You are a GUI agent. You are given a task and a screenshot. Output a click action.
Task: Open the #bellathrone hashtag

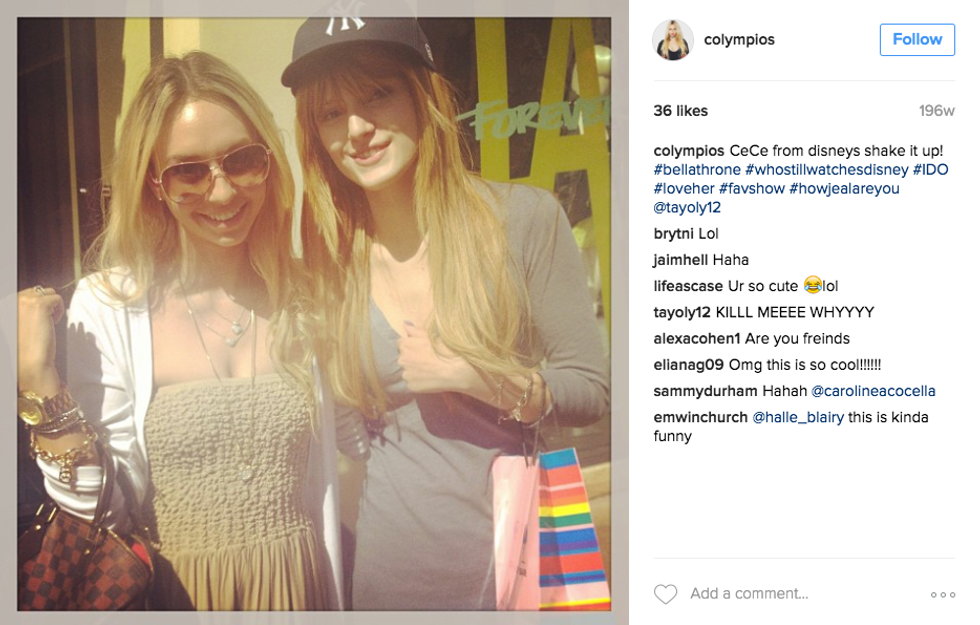coord(697,169)
